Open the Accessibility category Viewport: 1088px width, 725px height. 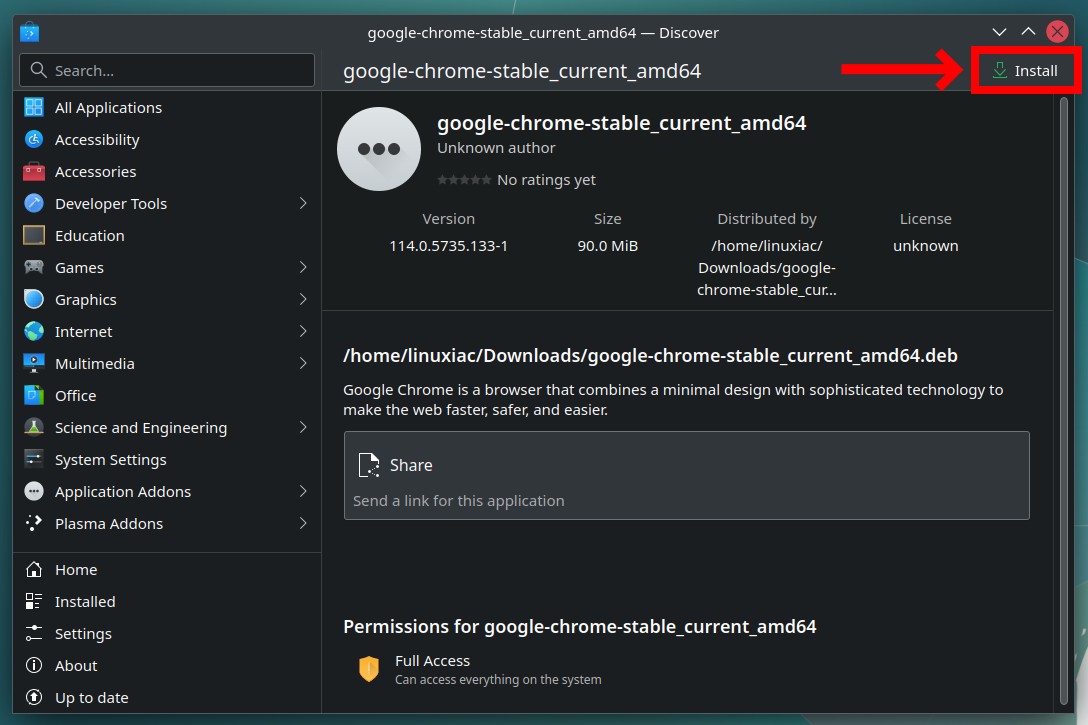coord(167,139)
